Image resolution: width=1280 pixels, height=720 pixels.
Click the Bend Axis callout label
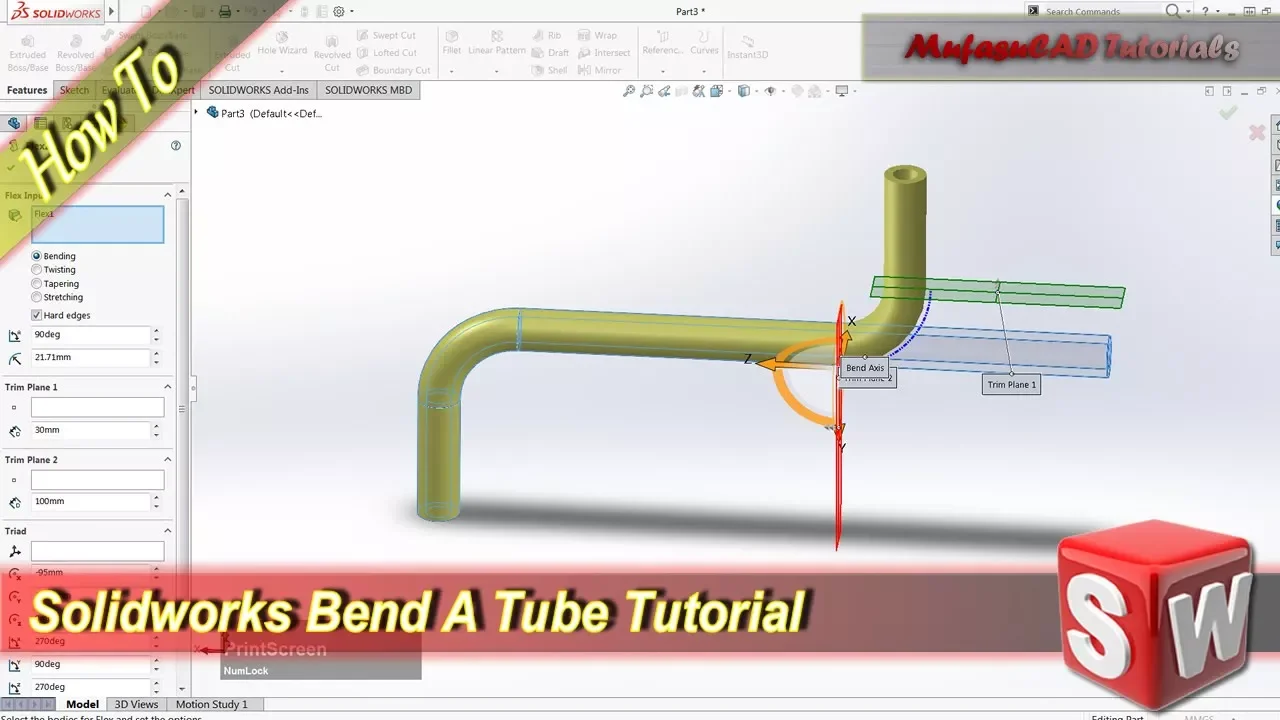(x=865, y=368)
